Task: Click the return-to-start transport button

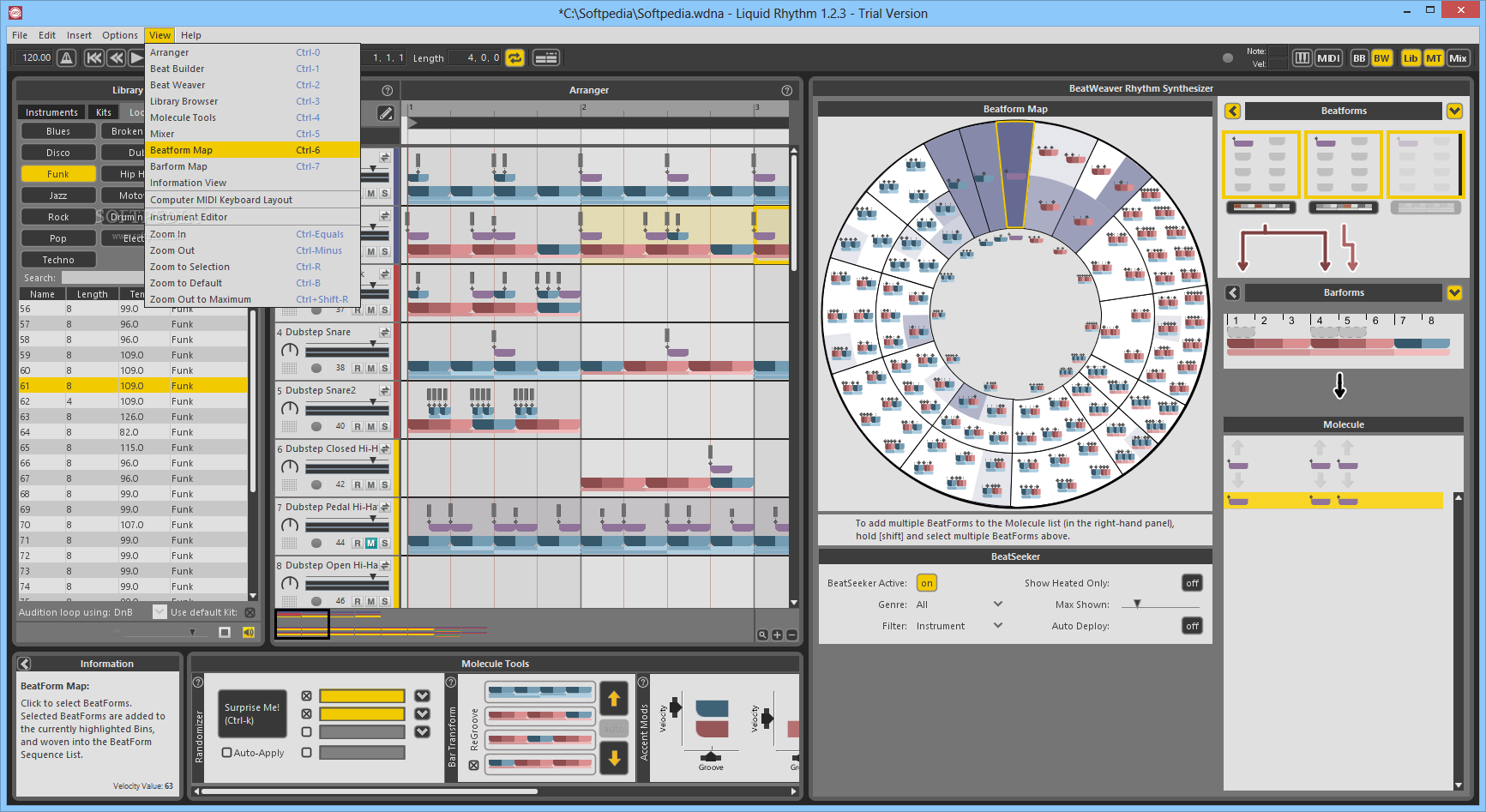Action: click(94, 57)
